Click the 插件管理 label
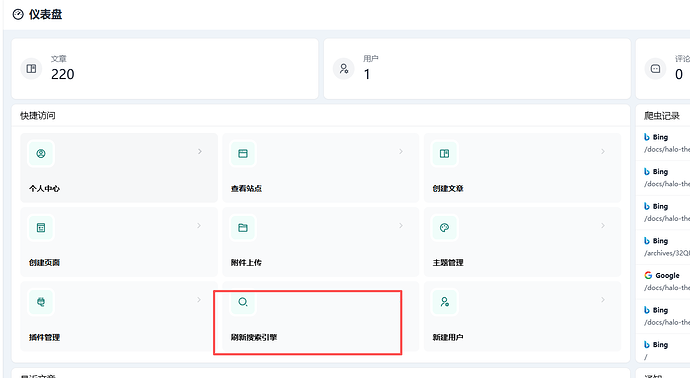 click(44, 338)
